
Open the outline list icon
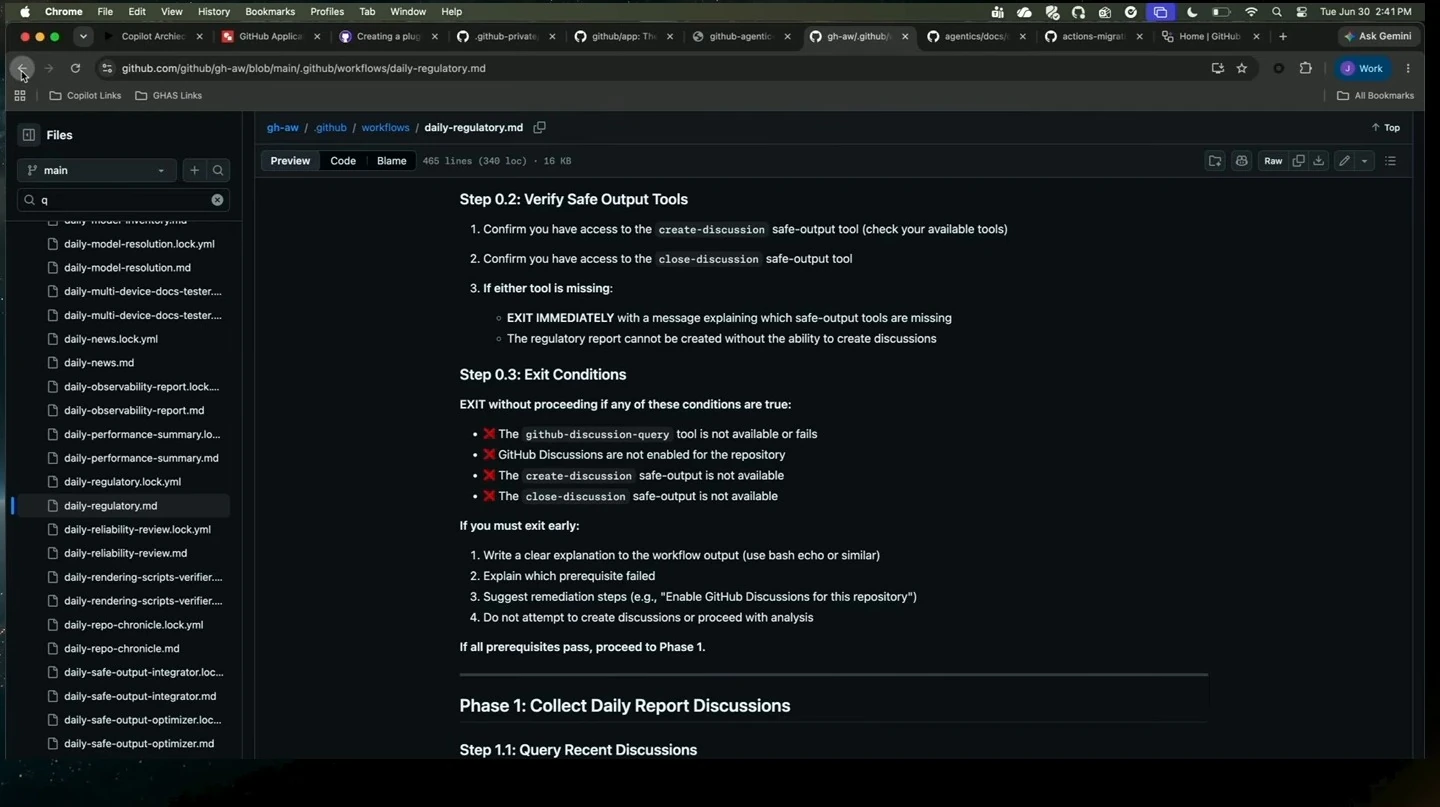[1390, 161]
